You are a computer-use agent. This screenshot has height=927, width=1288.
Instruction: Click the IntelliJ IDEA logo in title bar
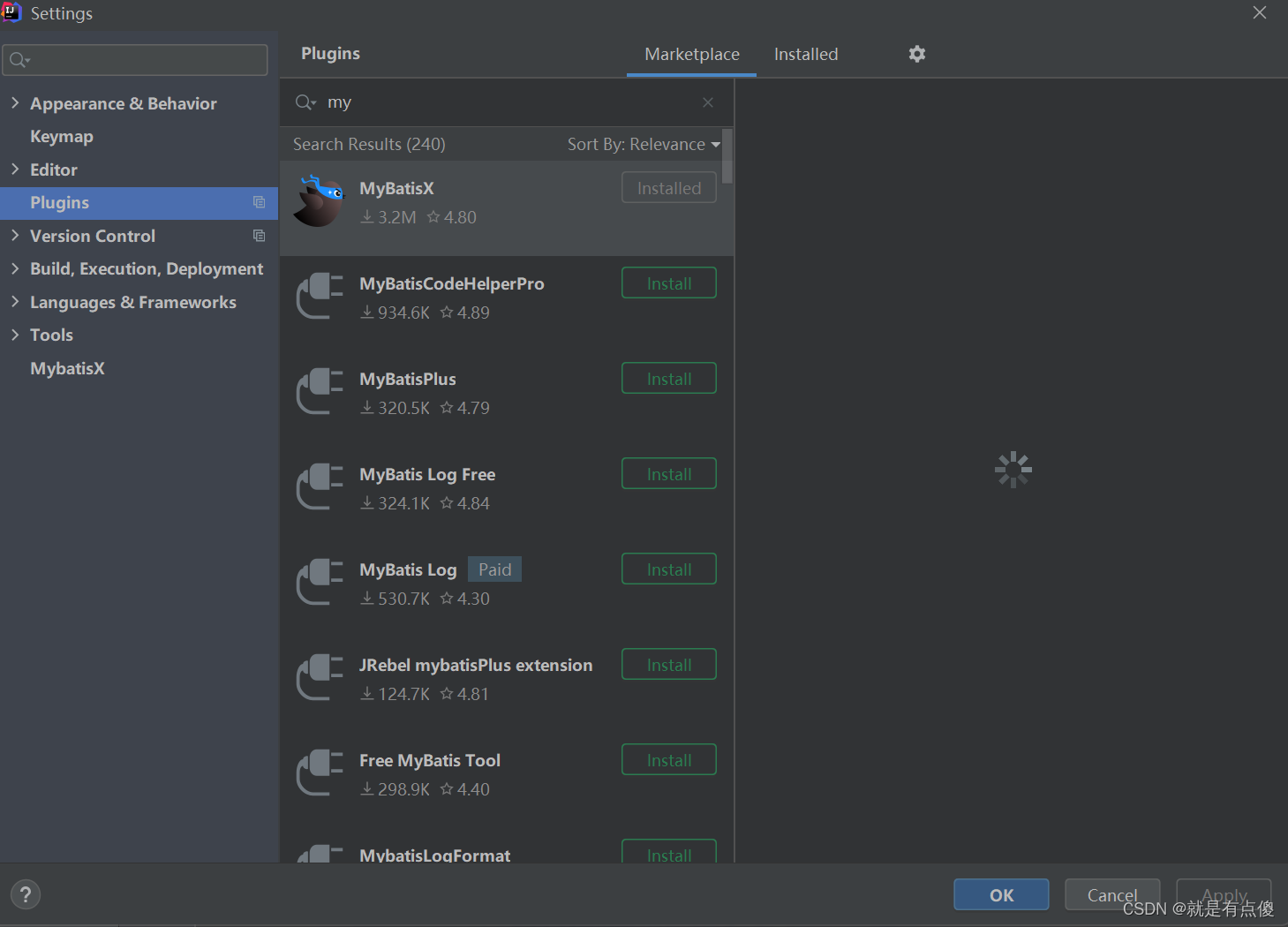(x=11, y=12)
